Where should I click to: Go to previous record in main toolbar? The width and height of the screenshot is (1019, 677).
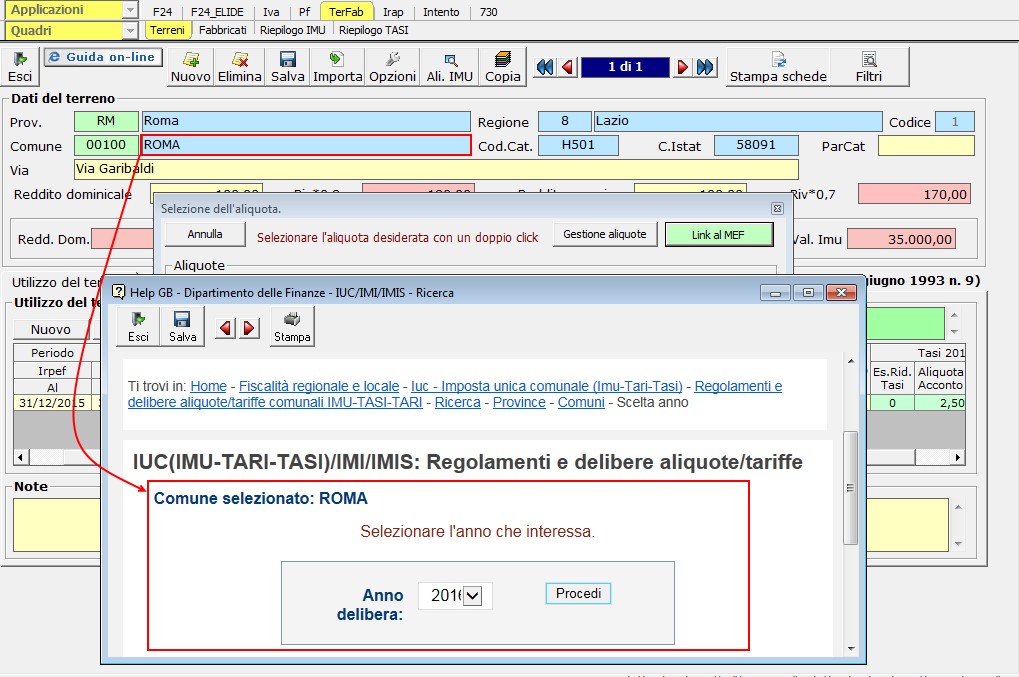(568, 67)
